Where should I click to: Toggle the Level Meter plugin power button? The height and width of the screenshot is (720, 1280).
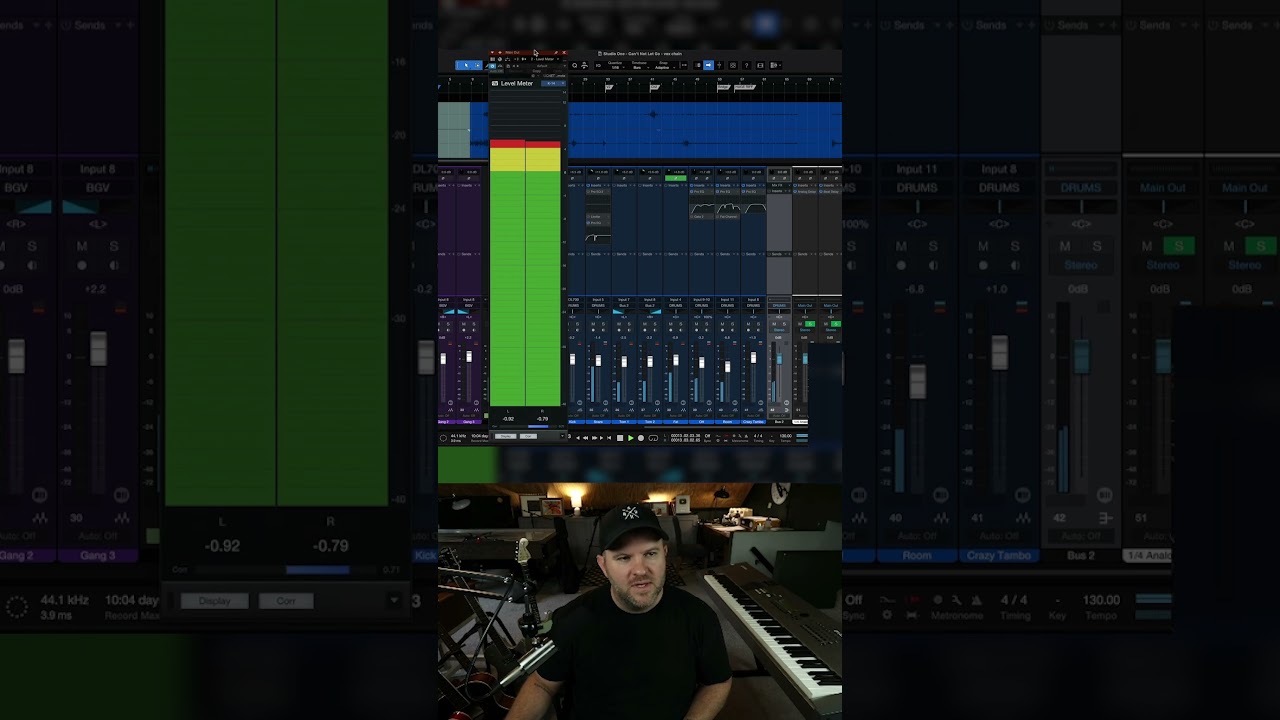click(492, 66)
